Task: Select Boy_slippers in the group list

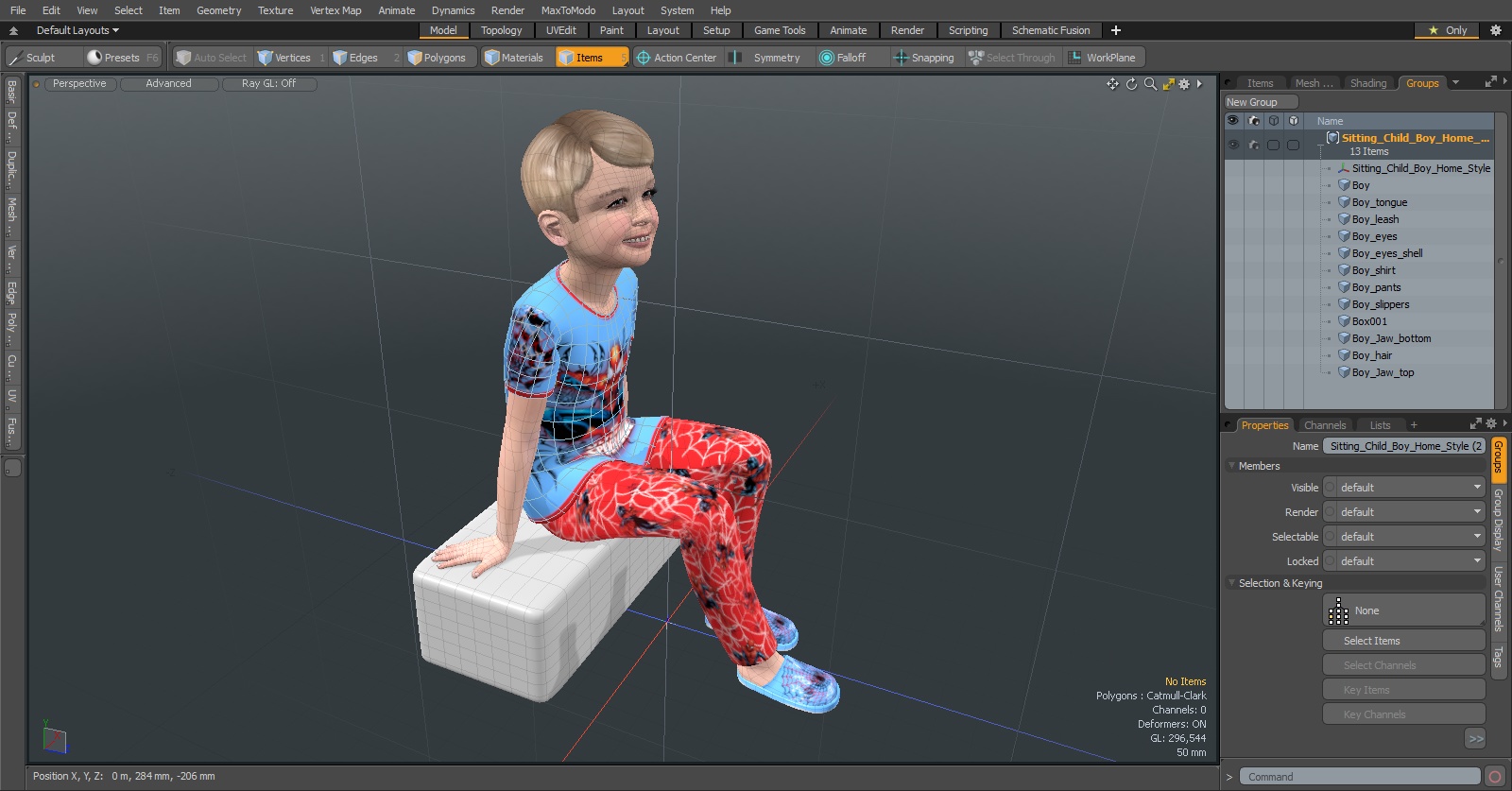Action: point(1380,304)
